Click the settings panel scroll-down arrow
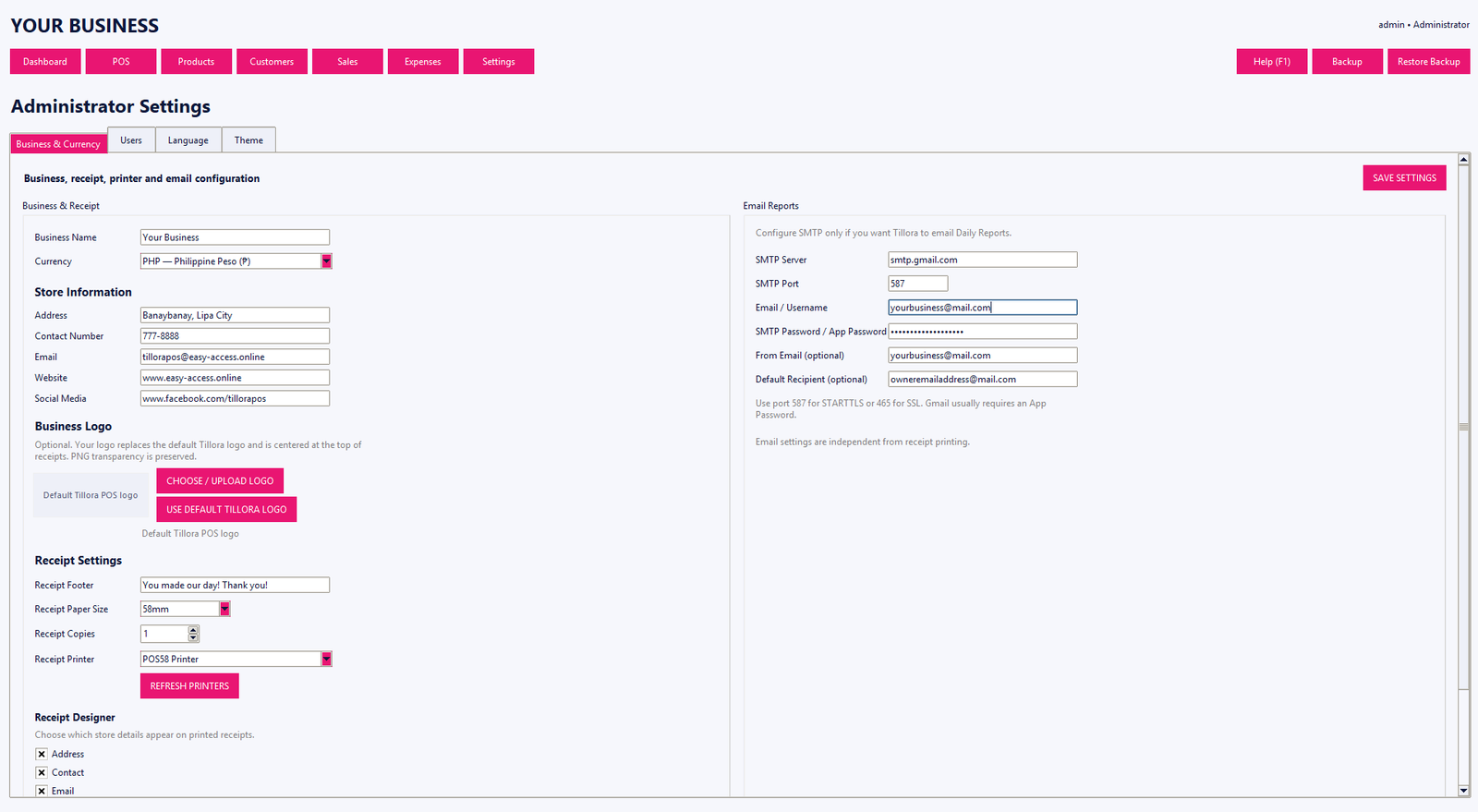Image resolution: width=1478 pixels, height=812 pixels. [1463, 791]
